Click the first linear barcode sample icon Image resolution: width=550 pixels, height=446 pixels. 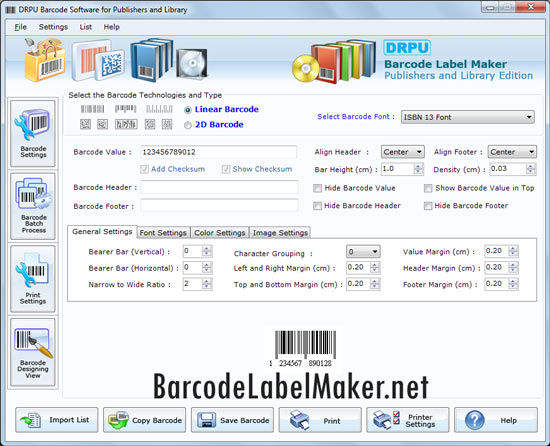point(93,109)
